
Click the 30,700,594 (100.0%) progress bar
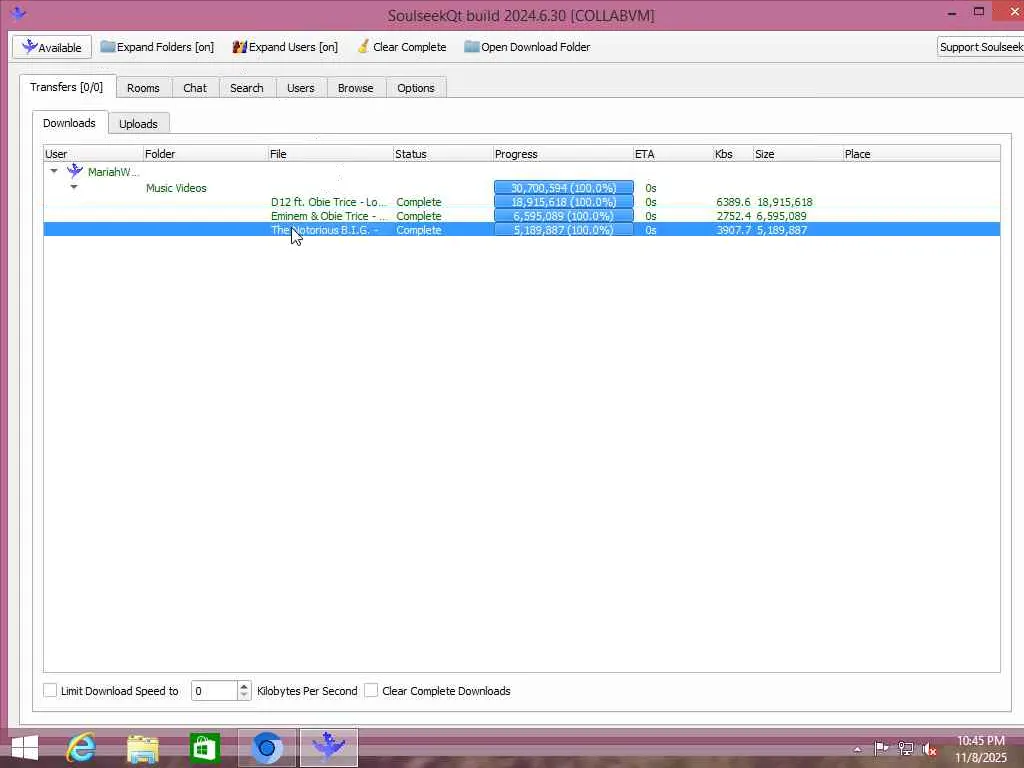564,188
